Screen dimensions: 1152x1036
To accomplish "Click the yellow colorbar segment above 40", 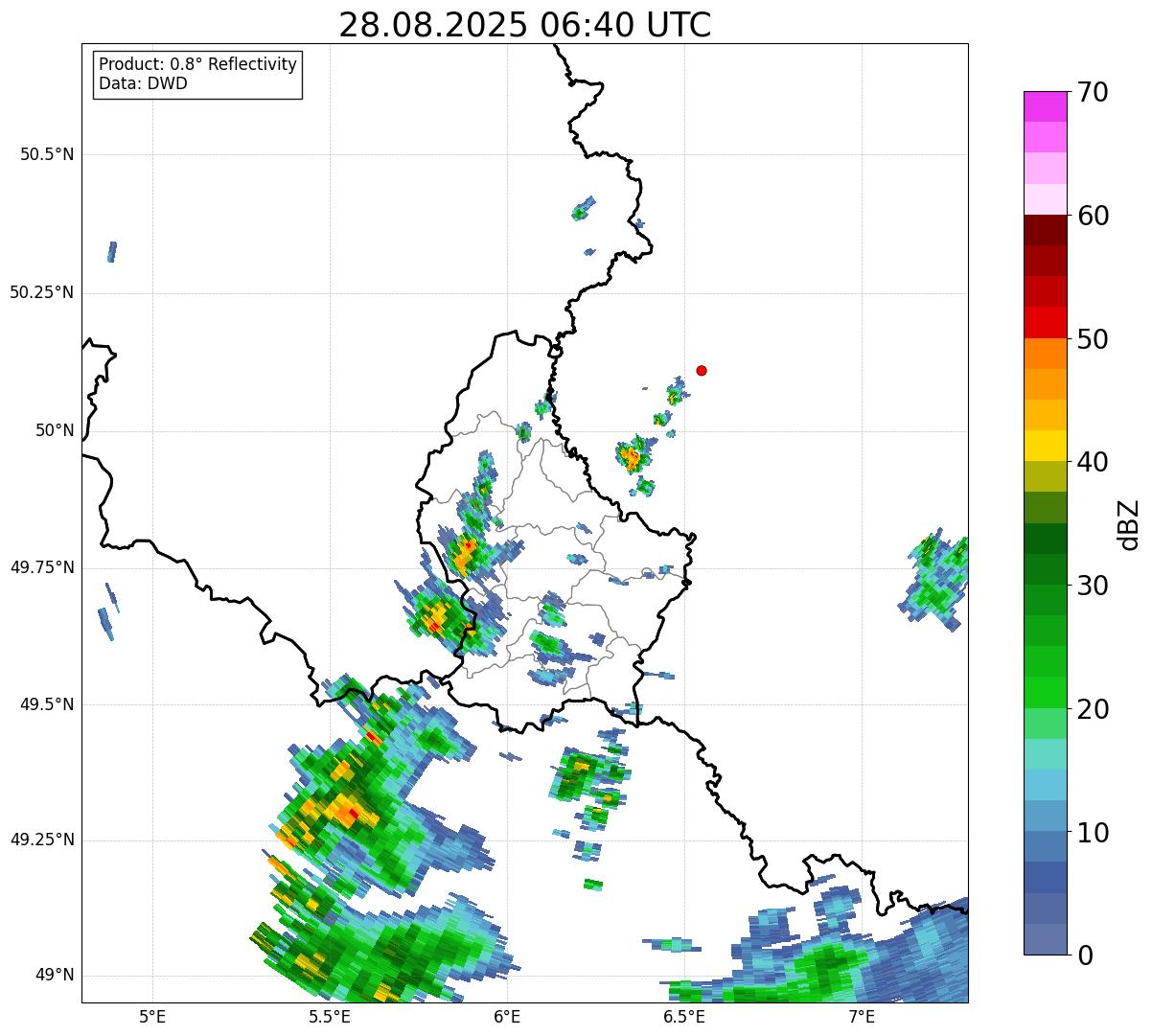I will tap(1045, 446).
